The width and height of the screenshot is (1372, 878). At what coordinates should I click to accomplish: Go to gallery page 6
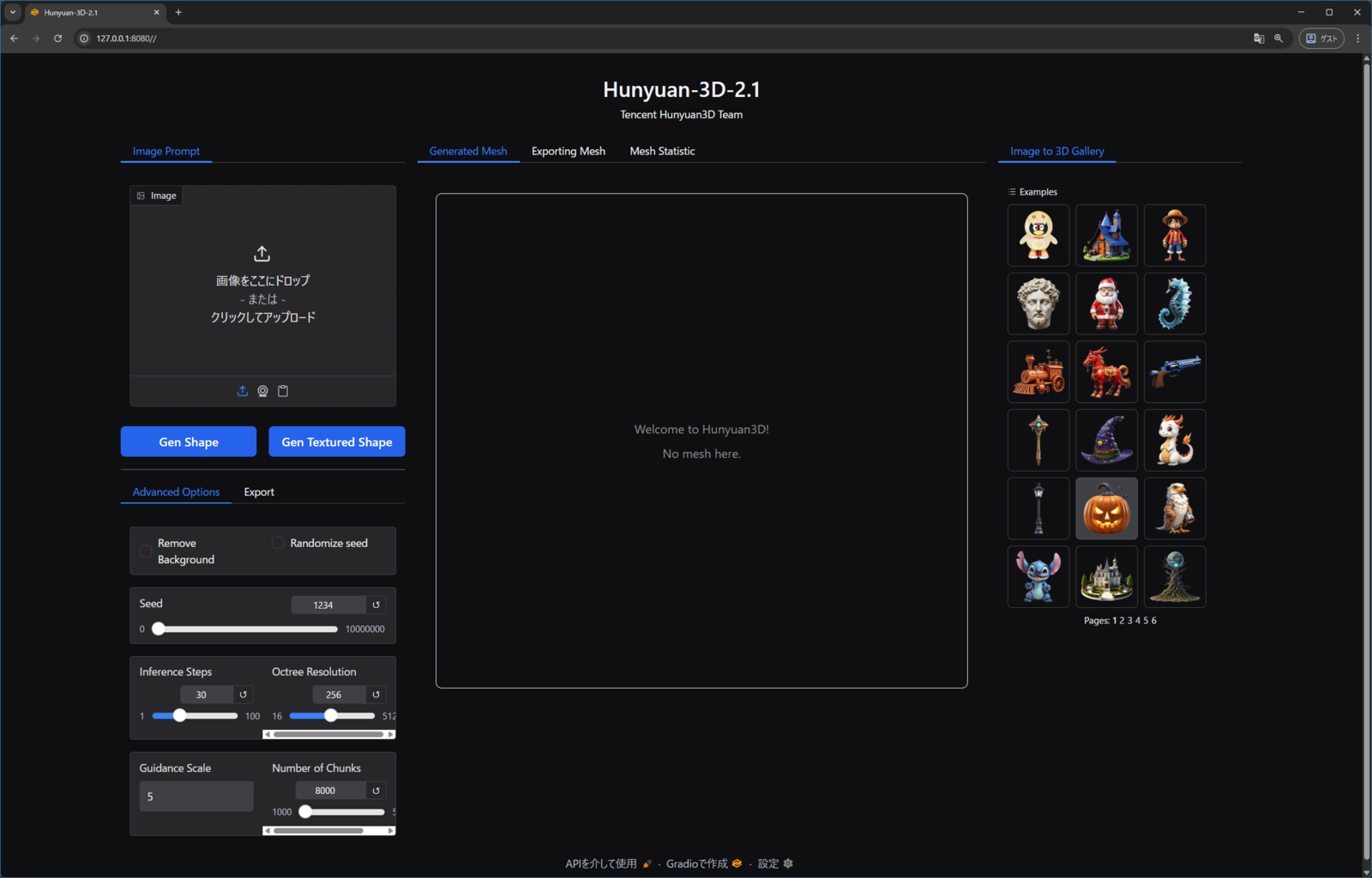tap(1154, 621)
